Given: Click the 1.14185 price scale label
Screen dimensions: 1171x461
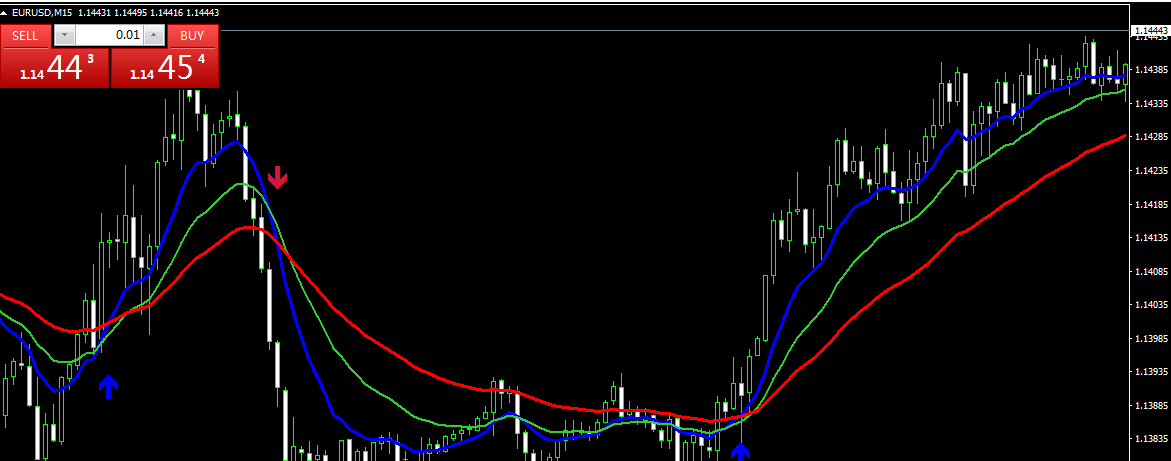Looking at the screenshot, I should click(x=1151, y=204).
